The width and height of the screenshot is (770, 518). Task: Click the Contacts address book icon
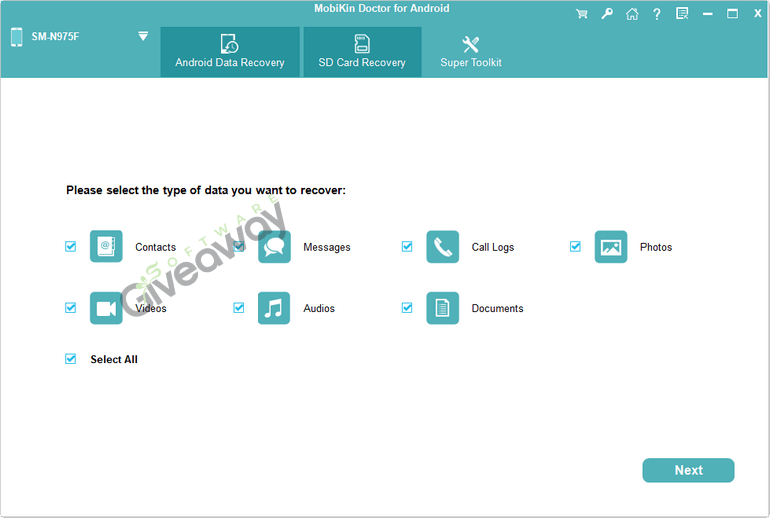pyautogui.click(x=106, y=246)
